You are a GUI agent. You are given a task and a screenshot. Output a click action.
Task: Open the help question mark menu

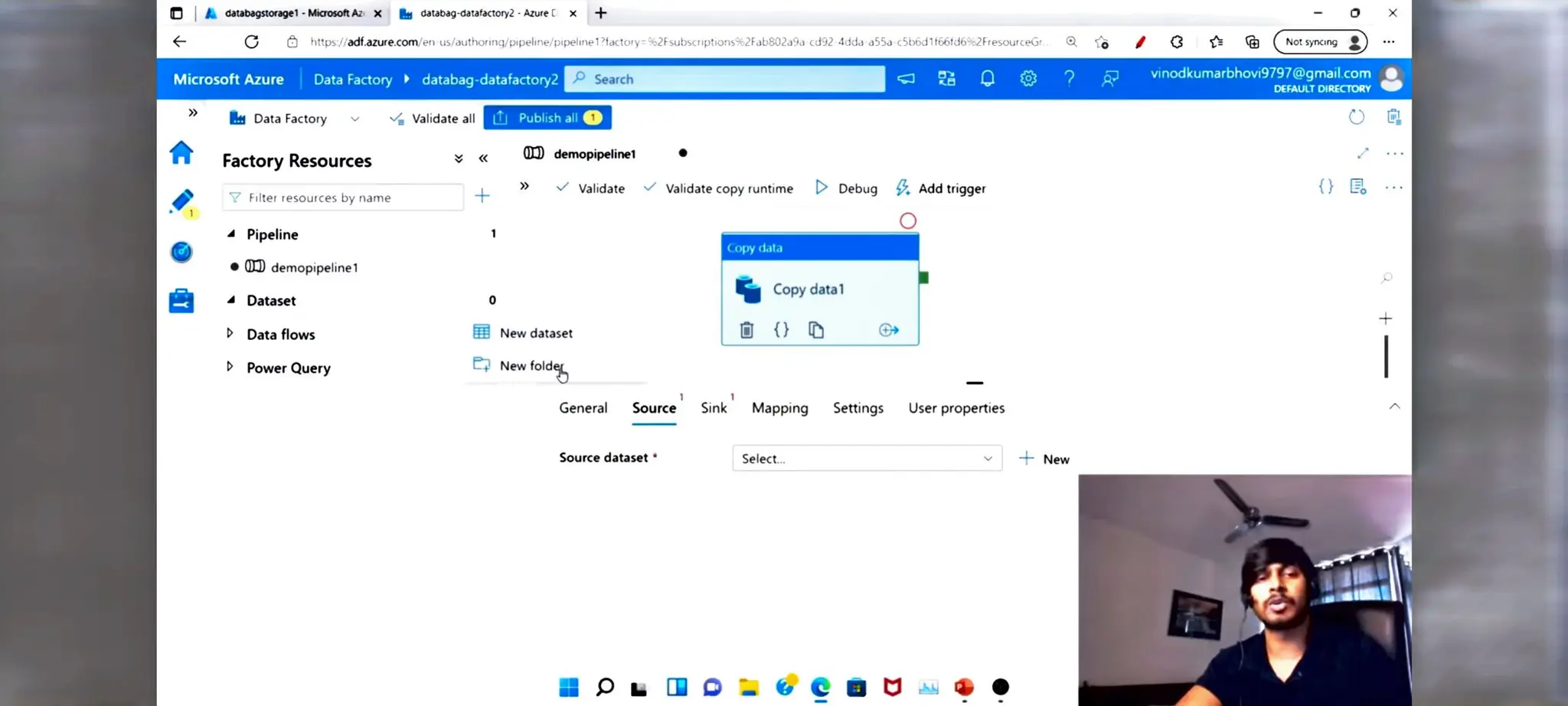pyautogui.click(x=1069, y=78)
